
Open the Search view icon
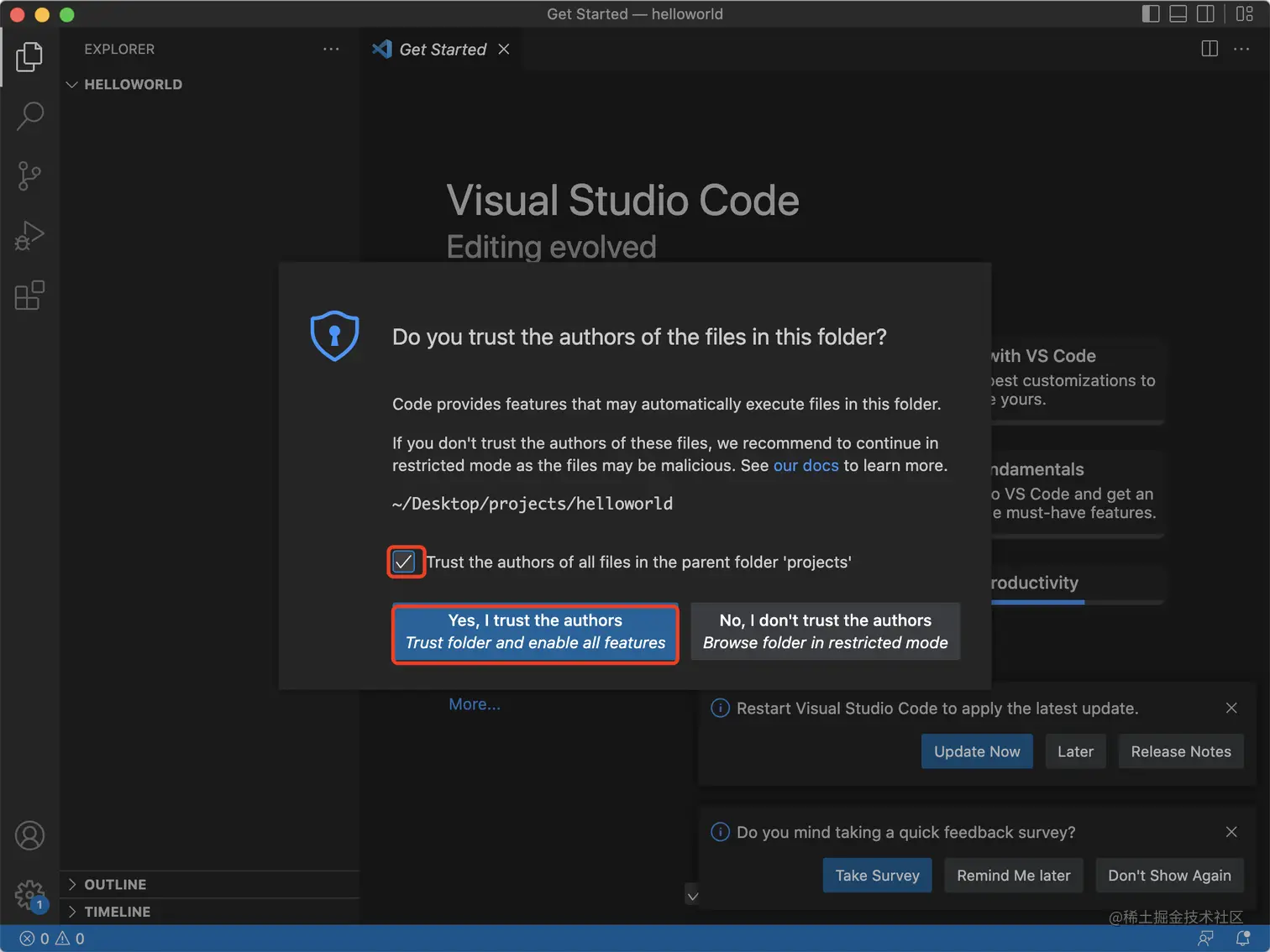click(29, 116)
